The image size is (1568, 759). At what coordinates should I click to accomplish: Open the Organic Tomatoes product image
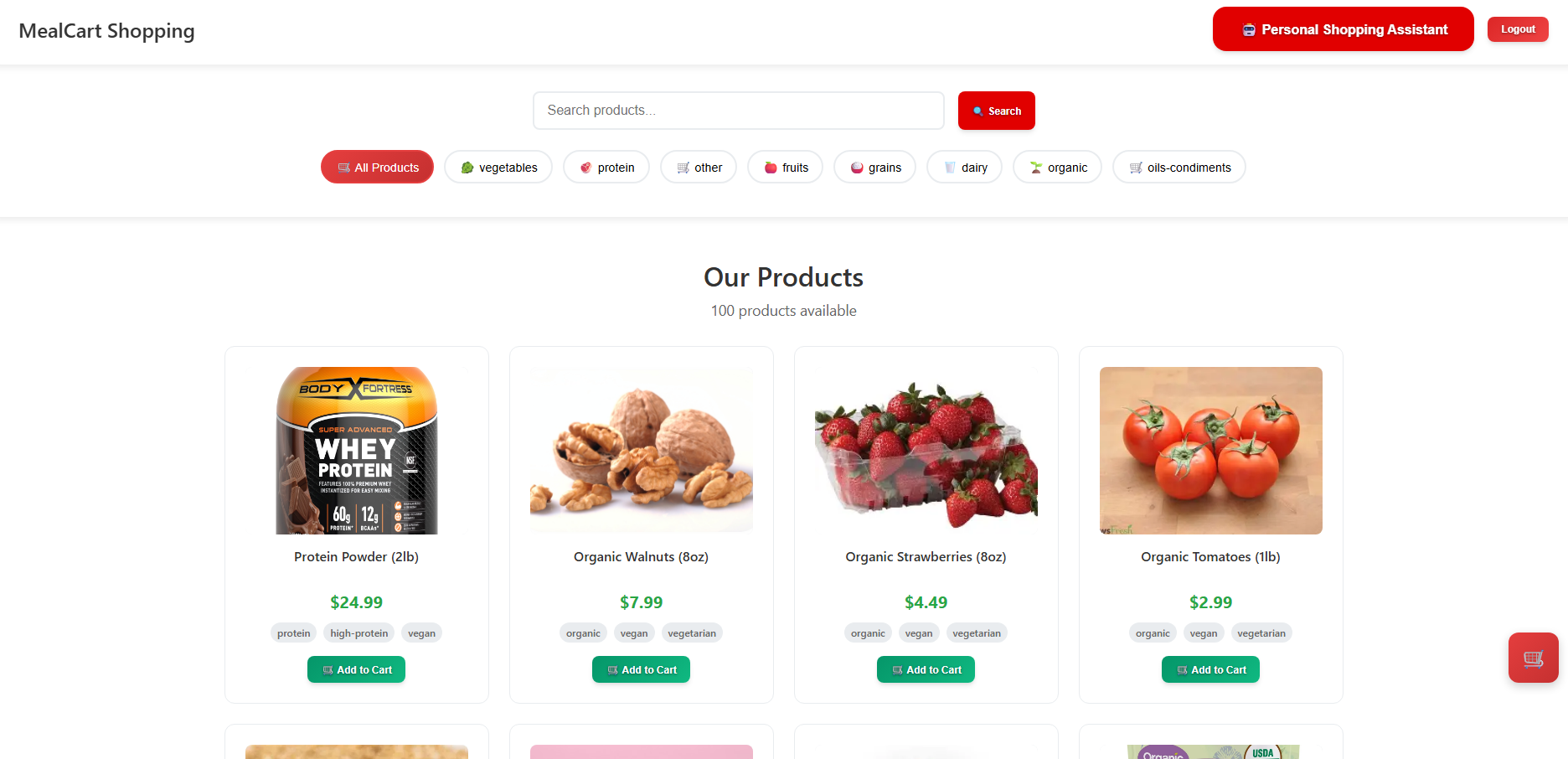(1211, 451)
